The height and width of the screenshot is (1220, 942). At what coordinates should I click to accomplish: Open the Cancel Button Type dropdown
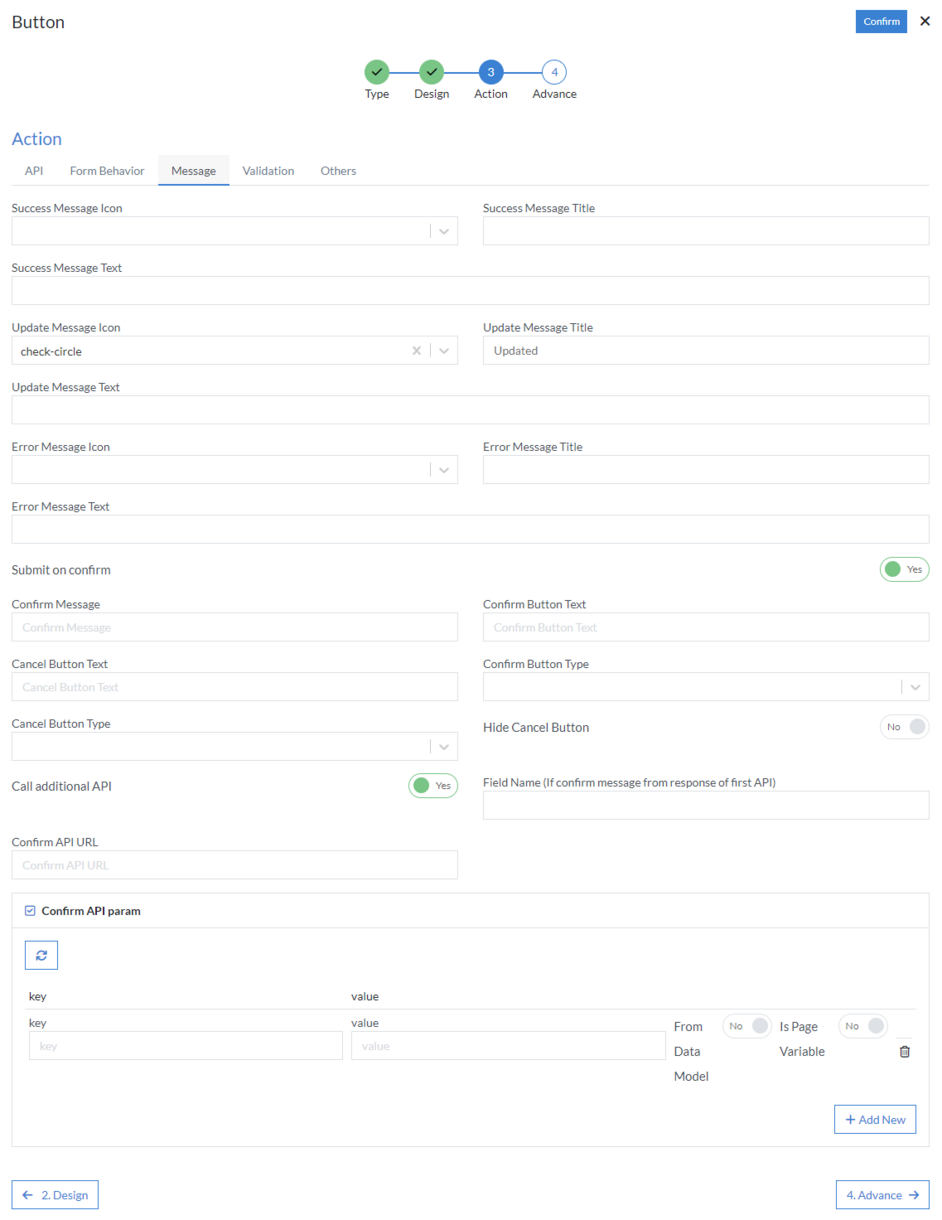[443, 746]
